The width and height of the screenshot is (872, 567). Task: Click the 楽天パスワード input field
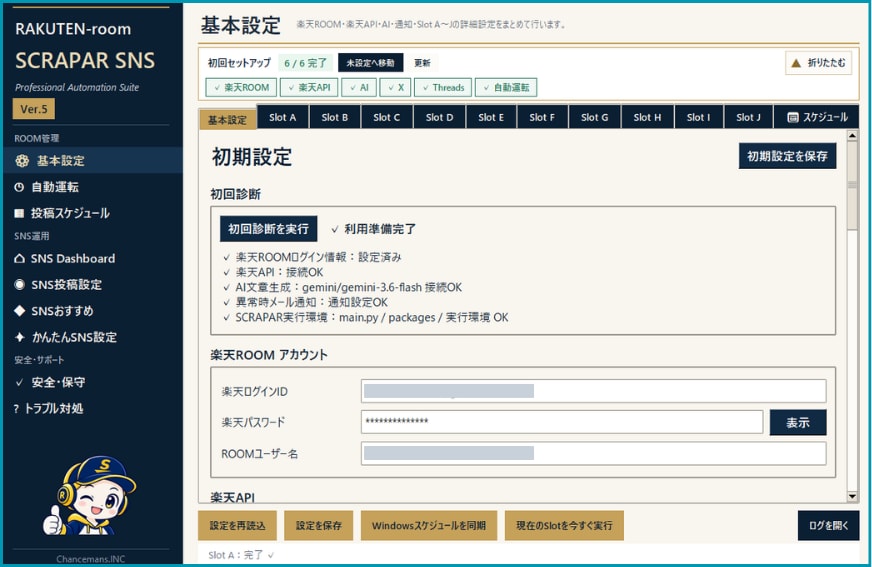pos(562,422)
